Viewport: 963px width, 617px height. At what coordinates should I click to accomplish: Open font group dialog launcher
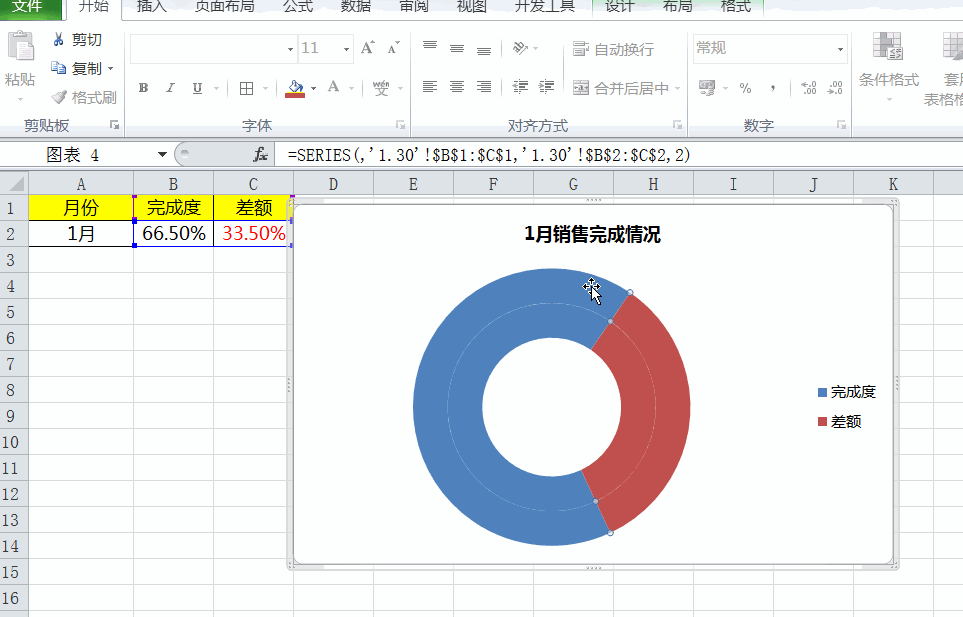400,125
